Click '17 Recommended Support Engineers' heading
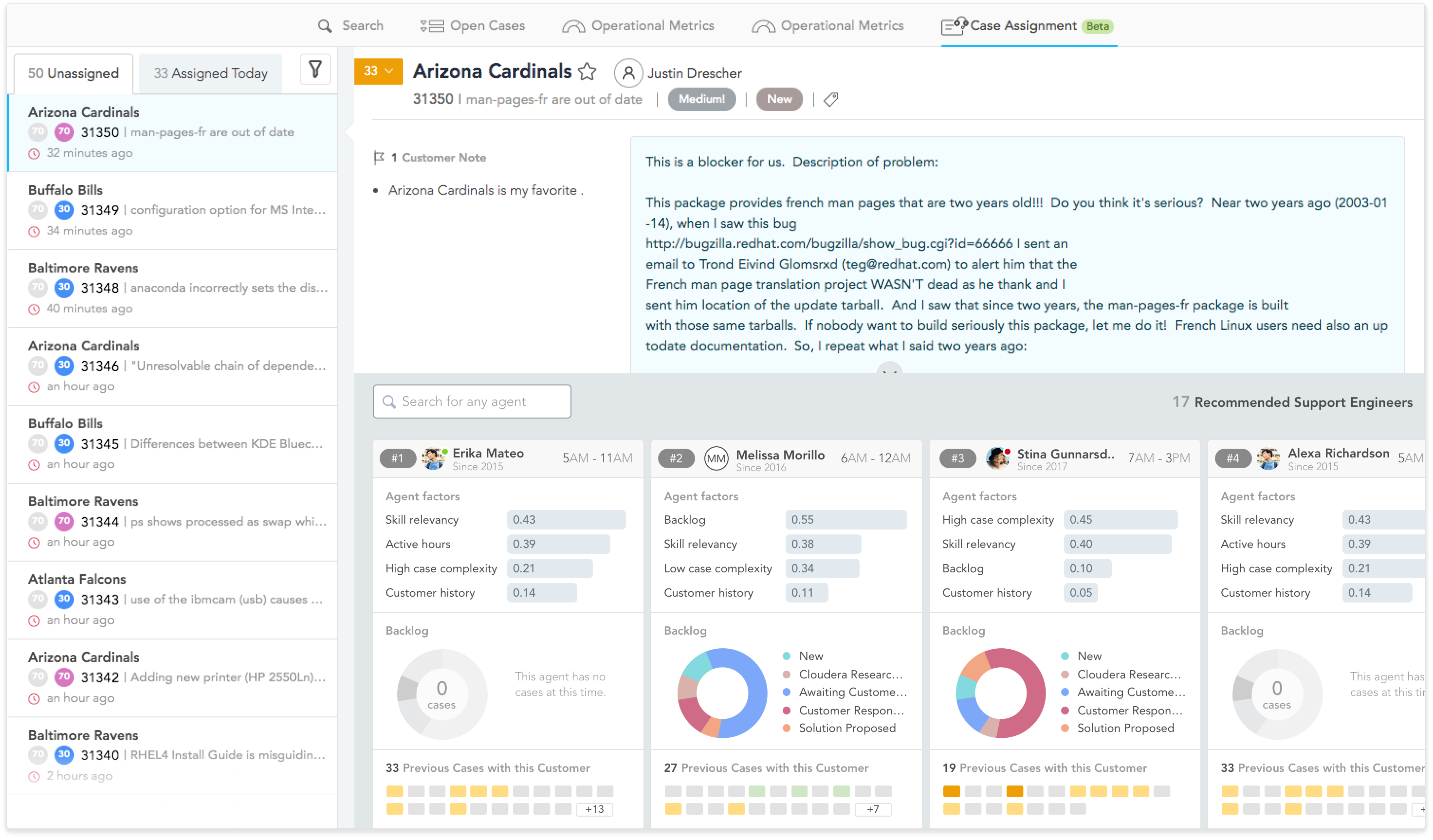The height and width of the screenshot is (840, 1433). tap(1292, 402)
